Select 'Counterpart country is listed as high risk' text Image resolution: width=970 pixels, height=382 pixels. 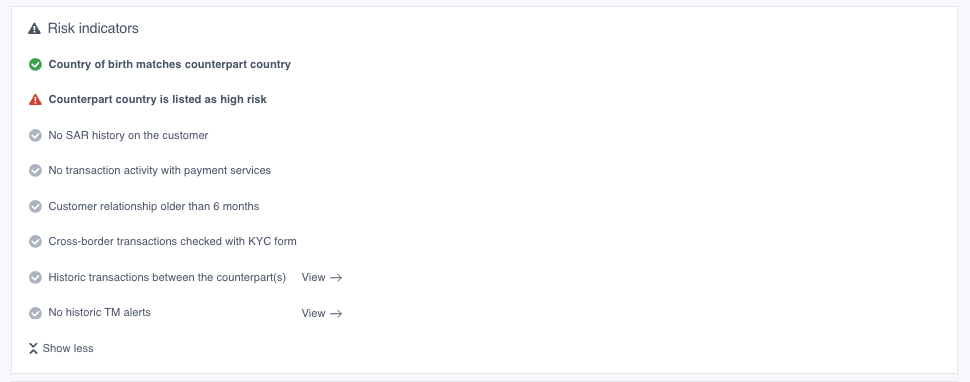coord(158,100)
